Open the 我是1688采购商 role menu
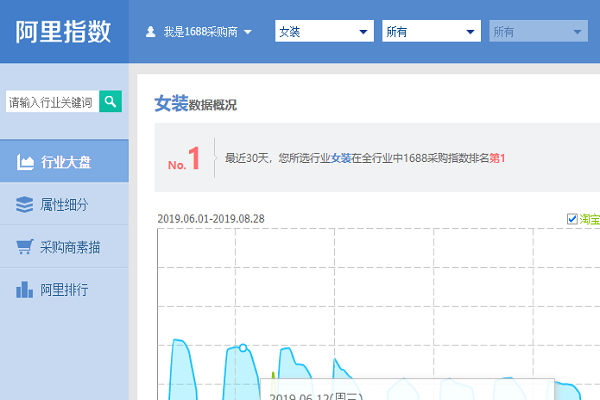 click(199, 31)
